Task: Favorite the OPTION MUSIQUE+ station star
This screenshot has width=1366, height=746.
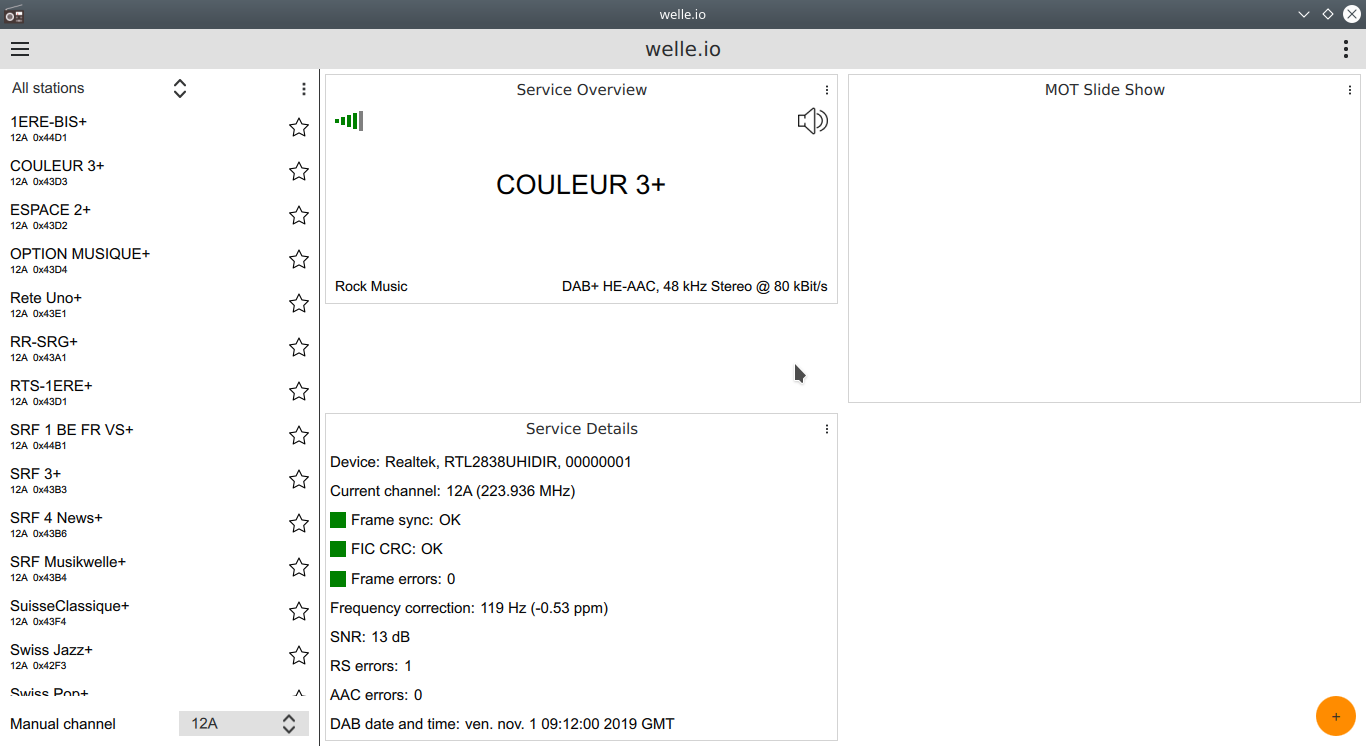Action: click(299, 259)
